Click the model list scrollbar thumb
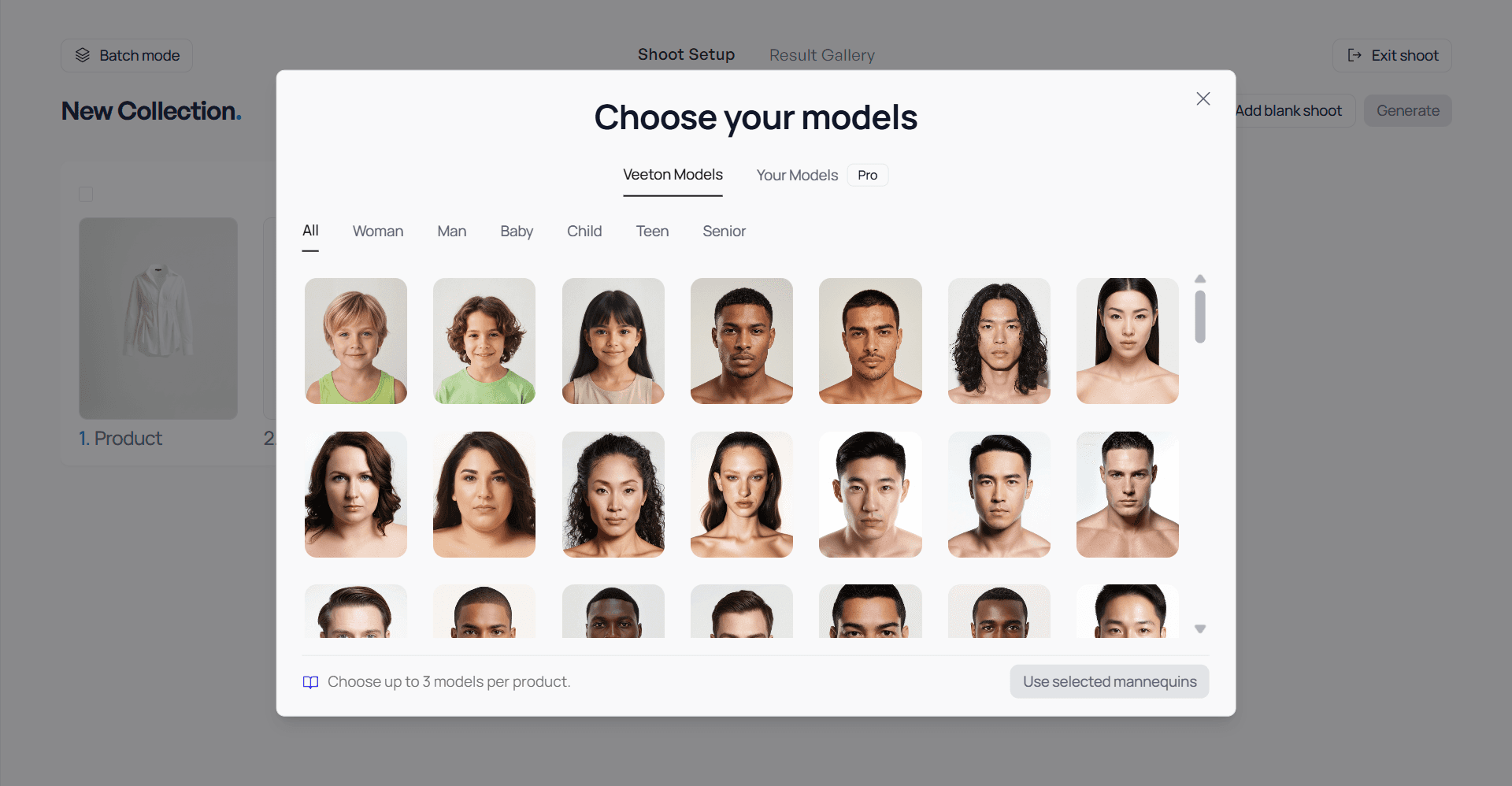This screenshot has height=786, width=1512. [x=1200, y=317]
